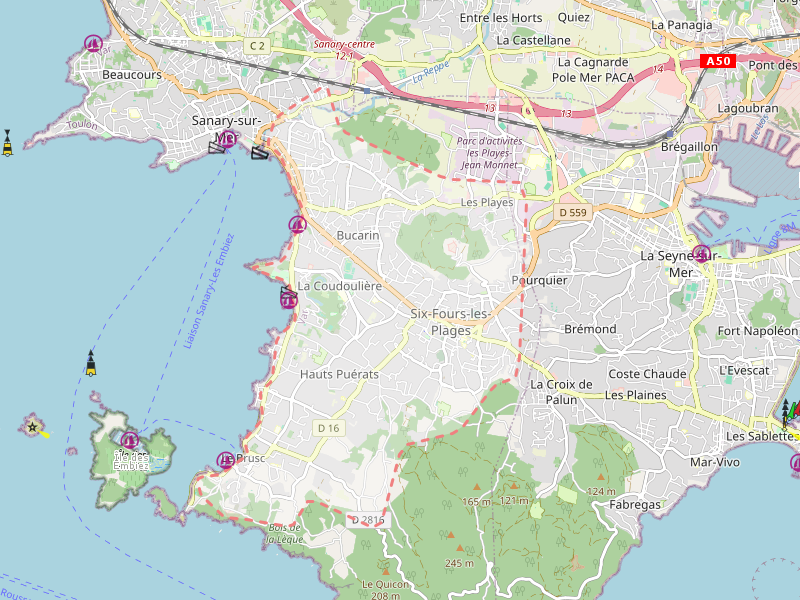
Task: Click the star light marker on the small islet
Action: pos(33,427)
